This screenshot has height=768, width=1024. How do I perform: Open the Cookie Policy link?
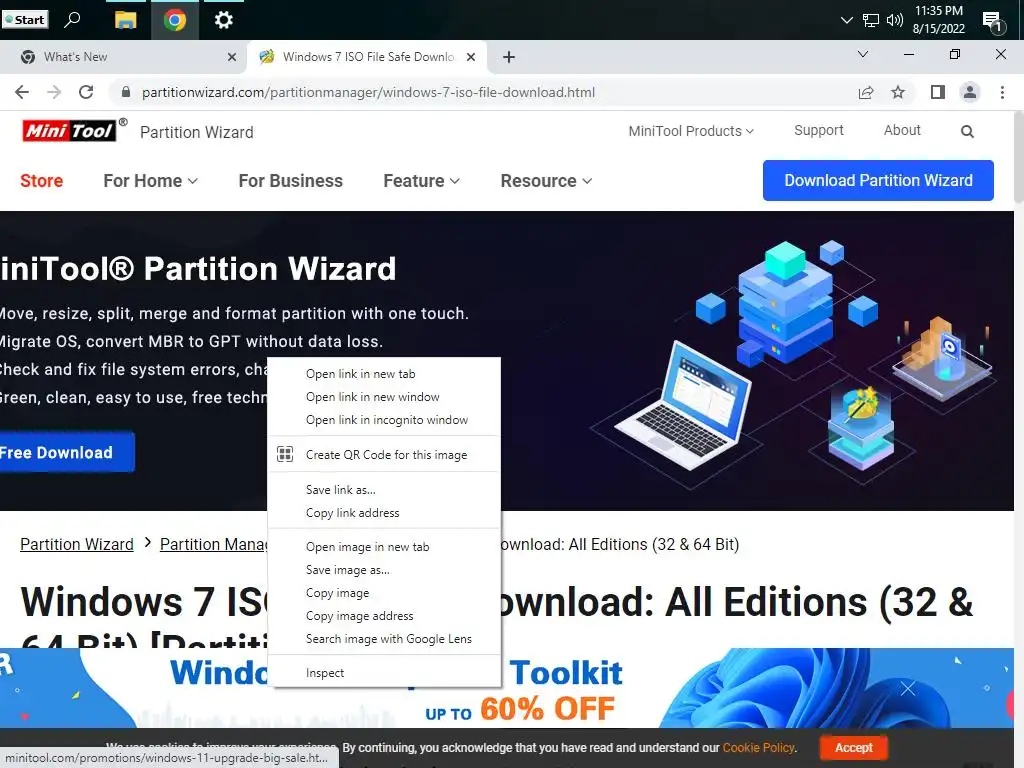758,747
